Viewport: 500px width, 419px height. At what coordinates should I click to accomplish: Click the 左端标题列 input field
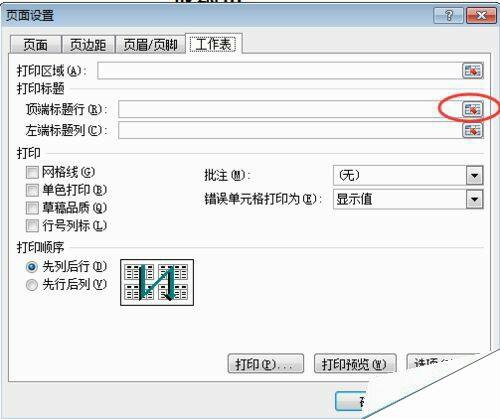[x=290, y=130]
